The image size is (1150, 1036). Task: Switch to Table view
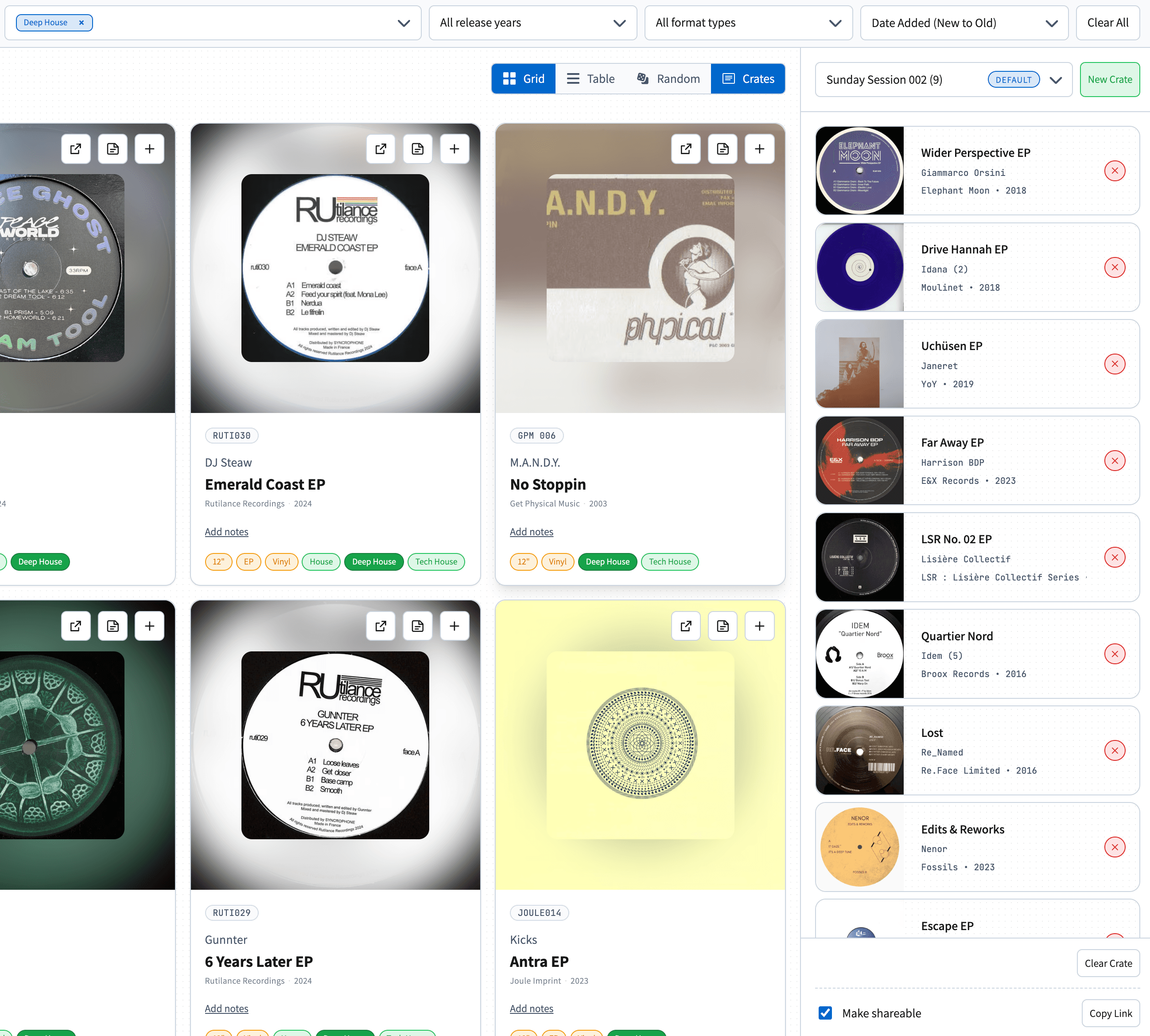click(590, 78)
